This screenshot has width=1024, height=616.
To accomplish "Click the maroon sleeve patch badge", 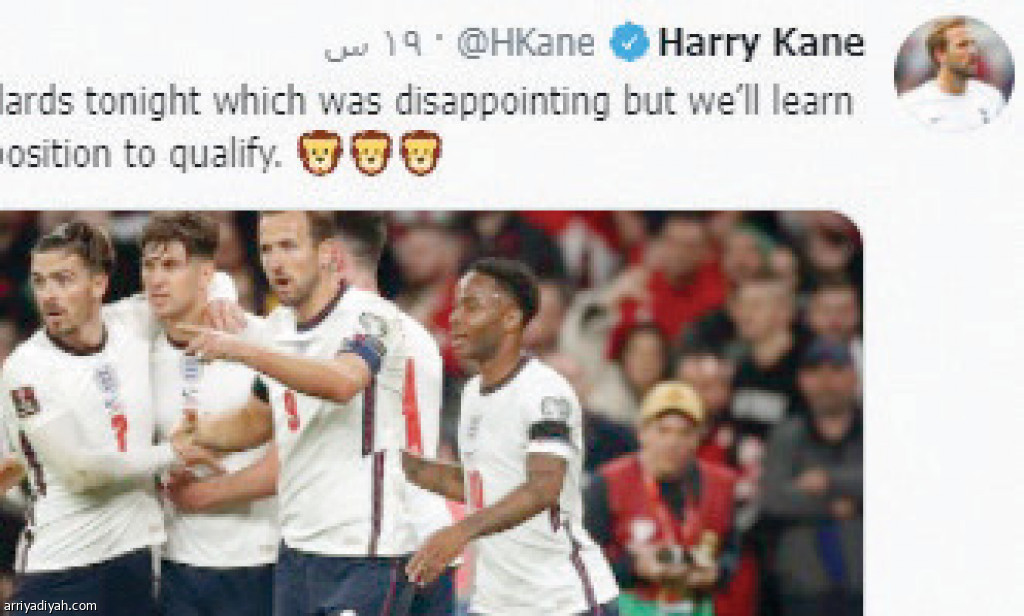I will 24,400.
